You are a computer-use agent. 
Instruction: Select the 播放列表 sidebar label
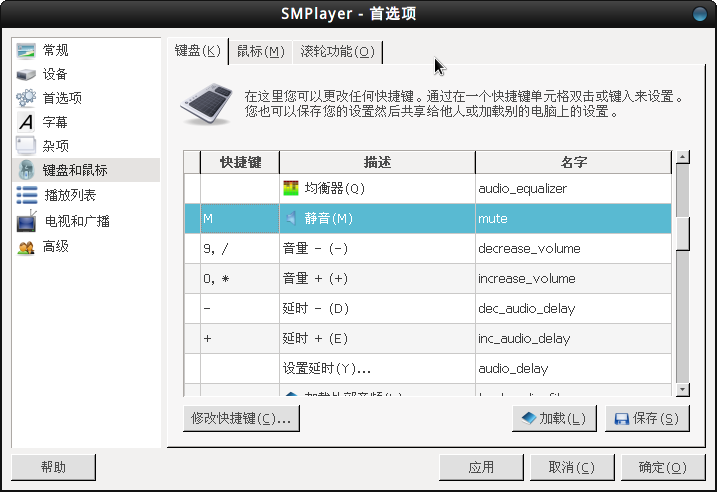tap(70, 195)
